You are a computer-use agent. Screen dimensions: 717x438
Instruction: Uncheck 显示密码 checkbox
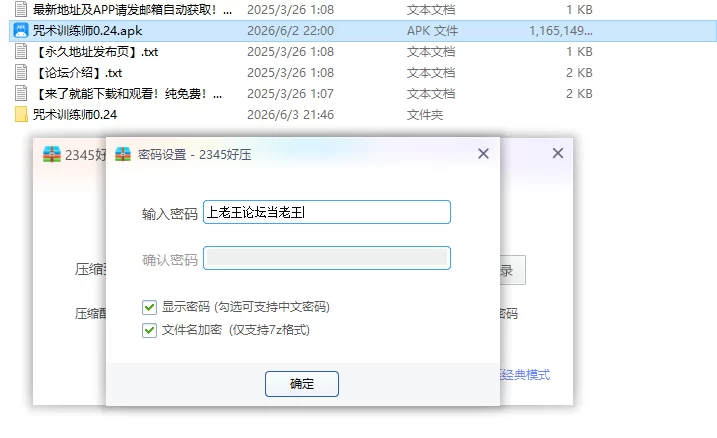(150, 307)
